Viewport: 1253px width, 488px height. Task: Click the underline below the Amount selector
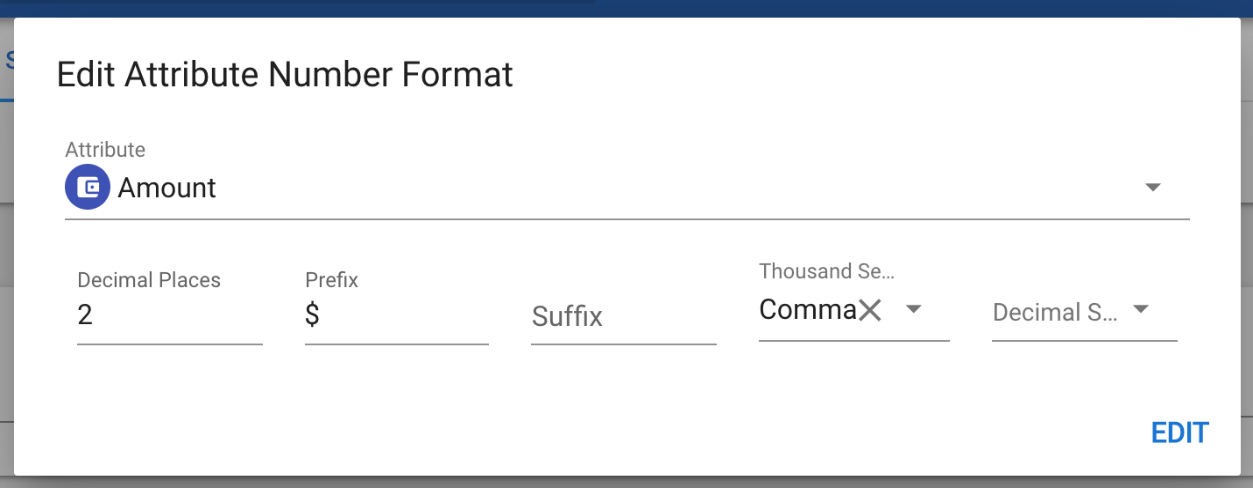[x=627, y=218]
